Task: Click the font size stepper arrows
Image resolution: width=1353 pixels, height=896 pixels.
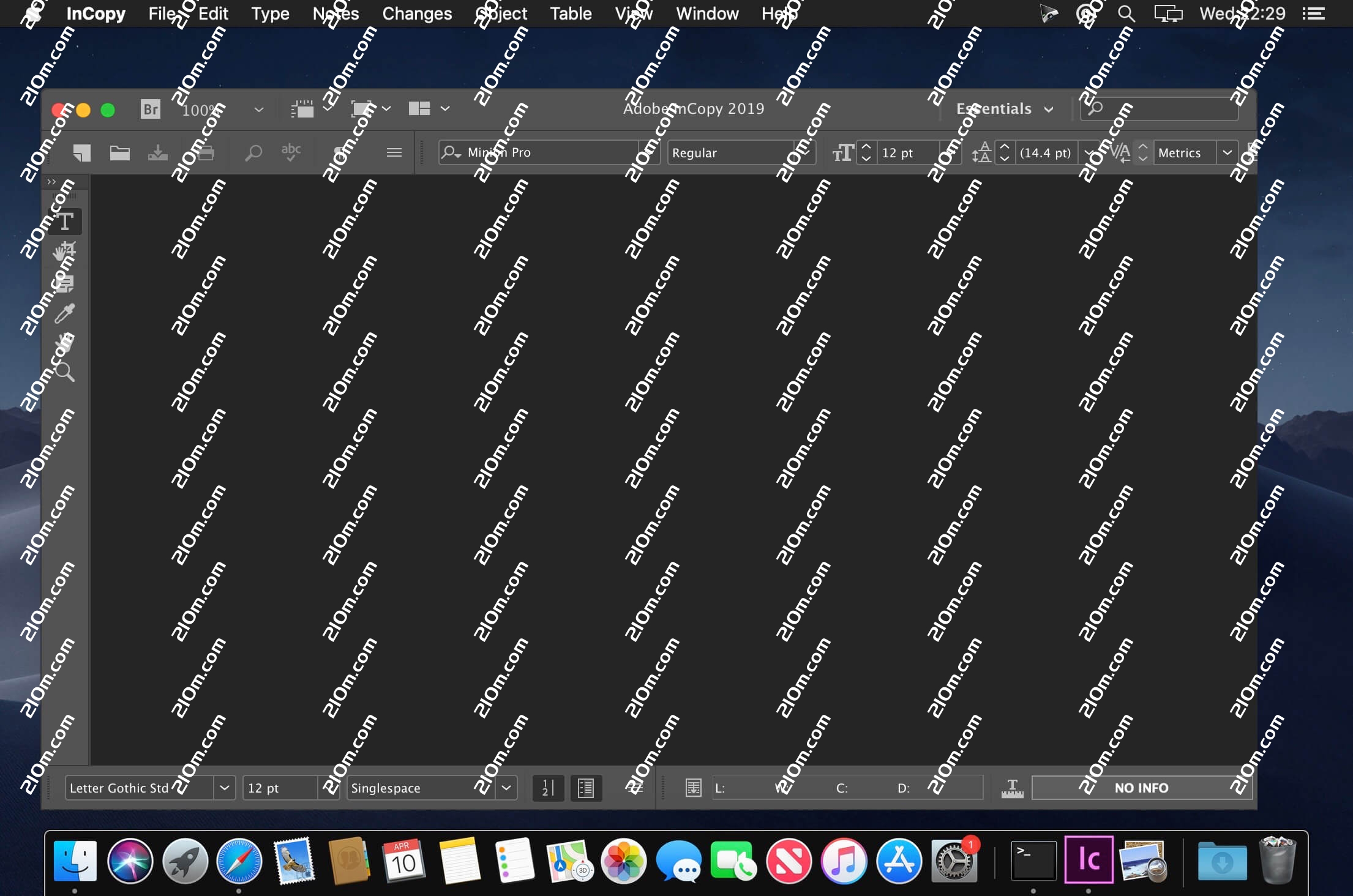Action: coord(866,152)
